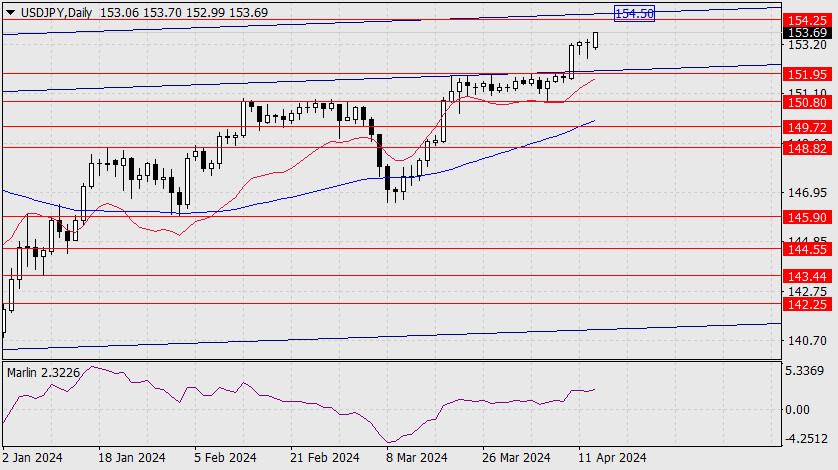Click the 146.95 price scale value
Screen dimensions: 838x470
(x=808, y=192)
